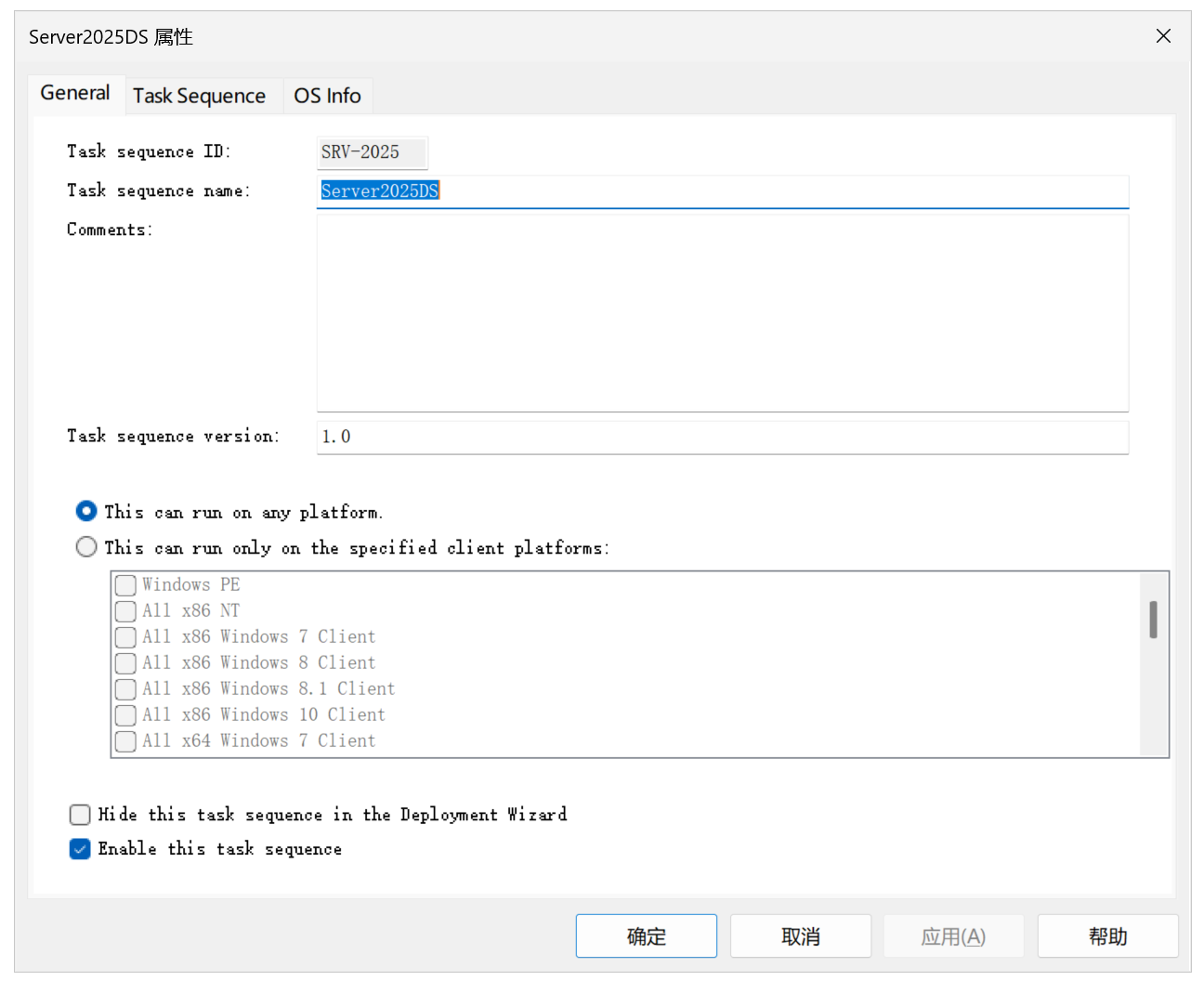Screen dimensions: 1204x994
Task: Click the 取消 (Cancel) button
Action: pyautogui.click(x=801, y=936)
